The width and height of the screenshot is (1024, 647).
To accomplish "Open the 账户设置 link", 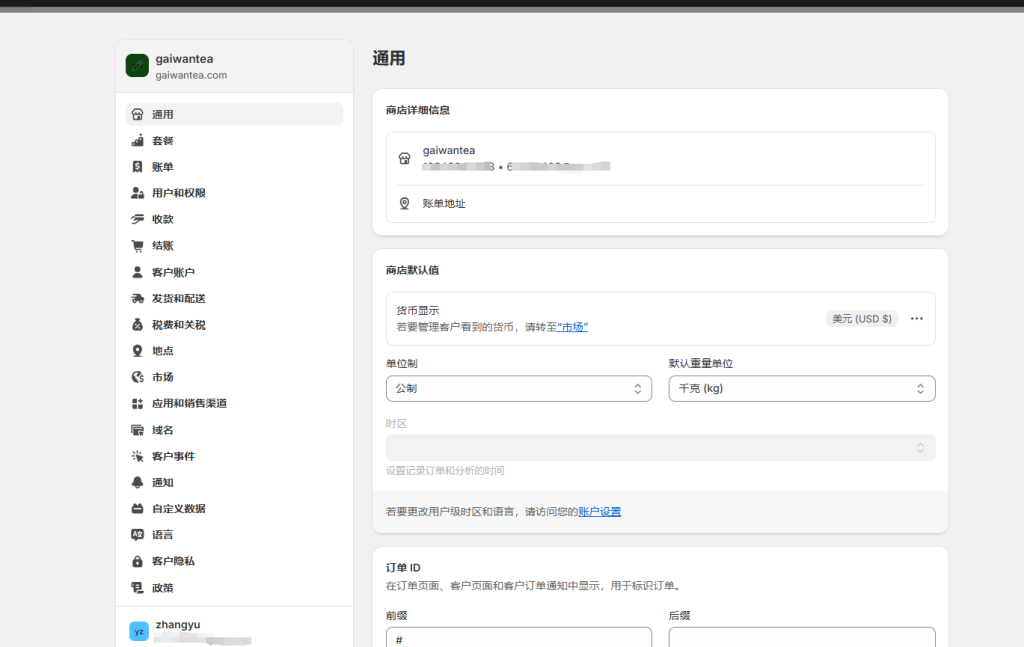I will pos(601,511).
